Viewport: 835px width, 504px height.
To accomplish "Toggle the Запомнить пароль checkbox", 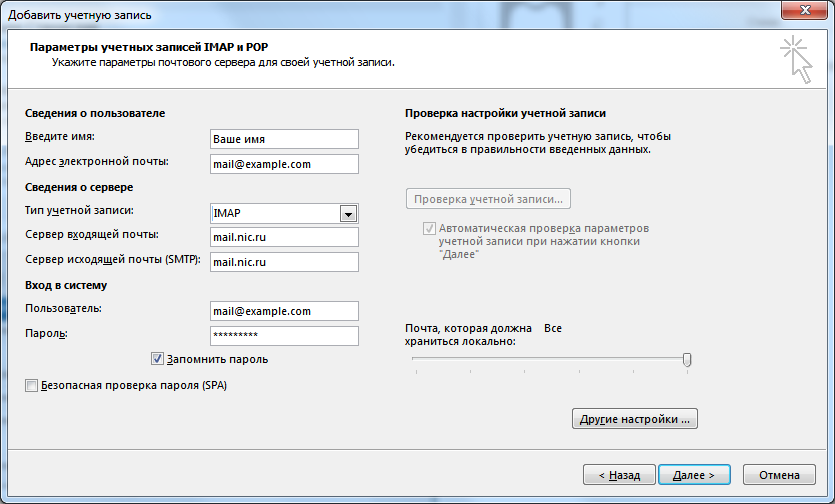I will pos(157,359).
